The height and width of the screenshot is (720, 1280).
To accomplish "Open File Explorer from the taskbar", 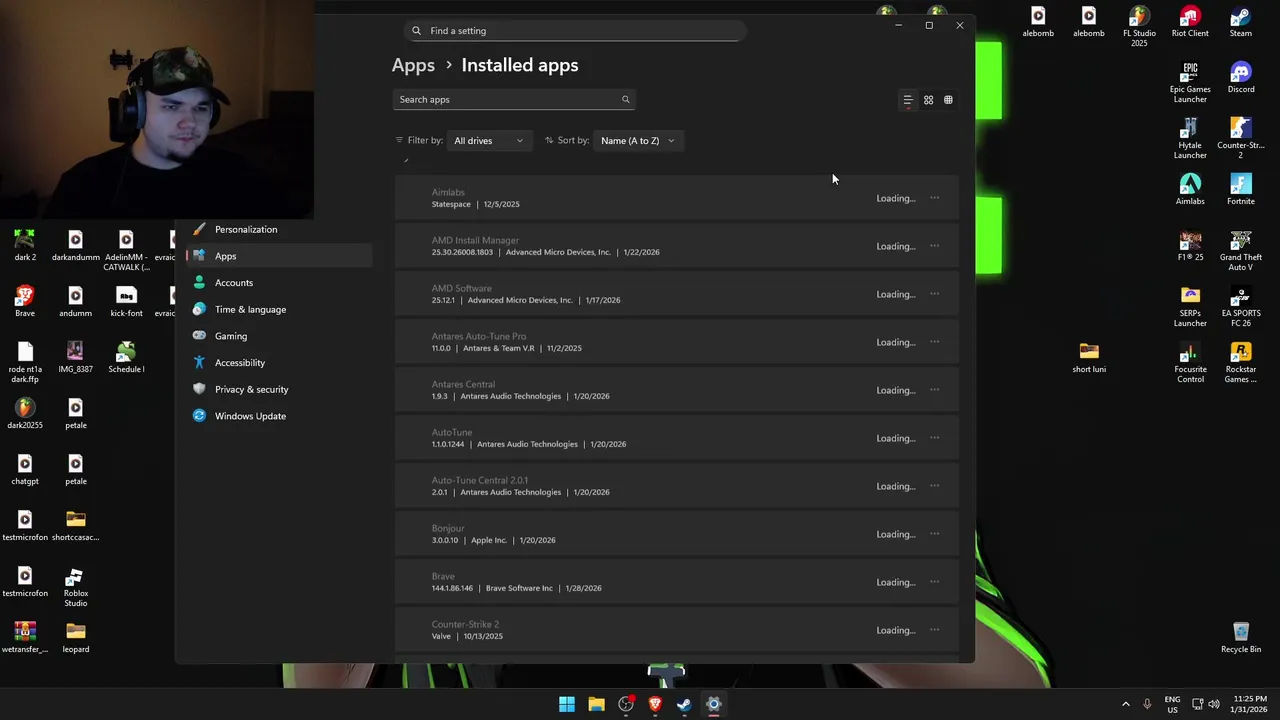I will 596,704.
